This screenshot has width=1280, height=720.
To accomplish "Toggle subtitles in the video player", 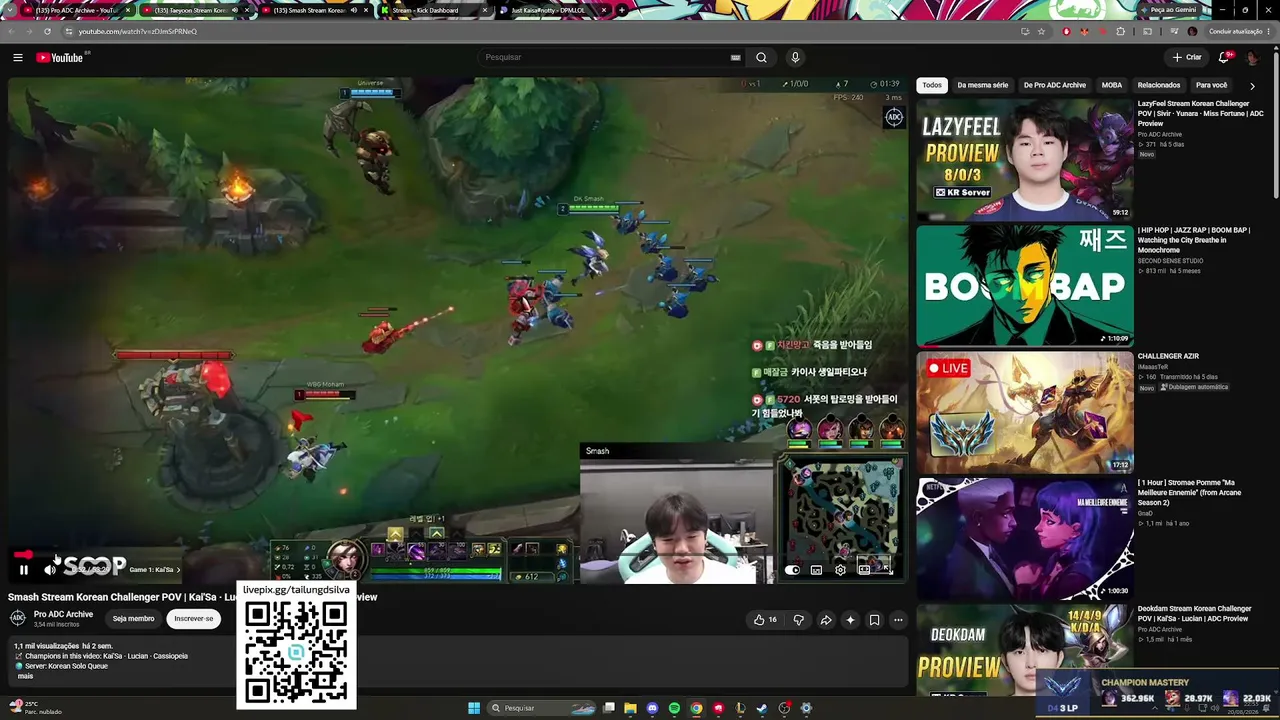I will pyautogui.click(x=816, y=570).
